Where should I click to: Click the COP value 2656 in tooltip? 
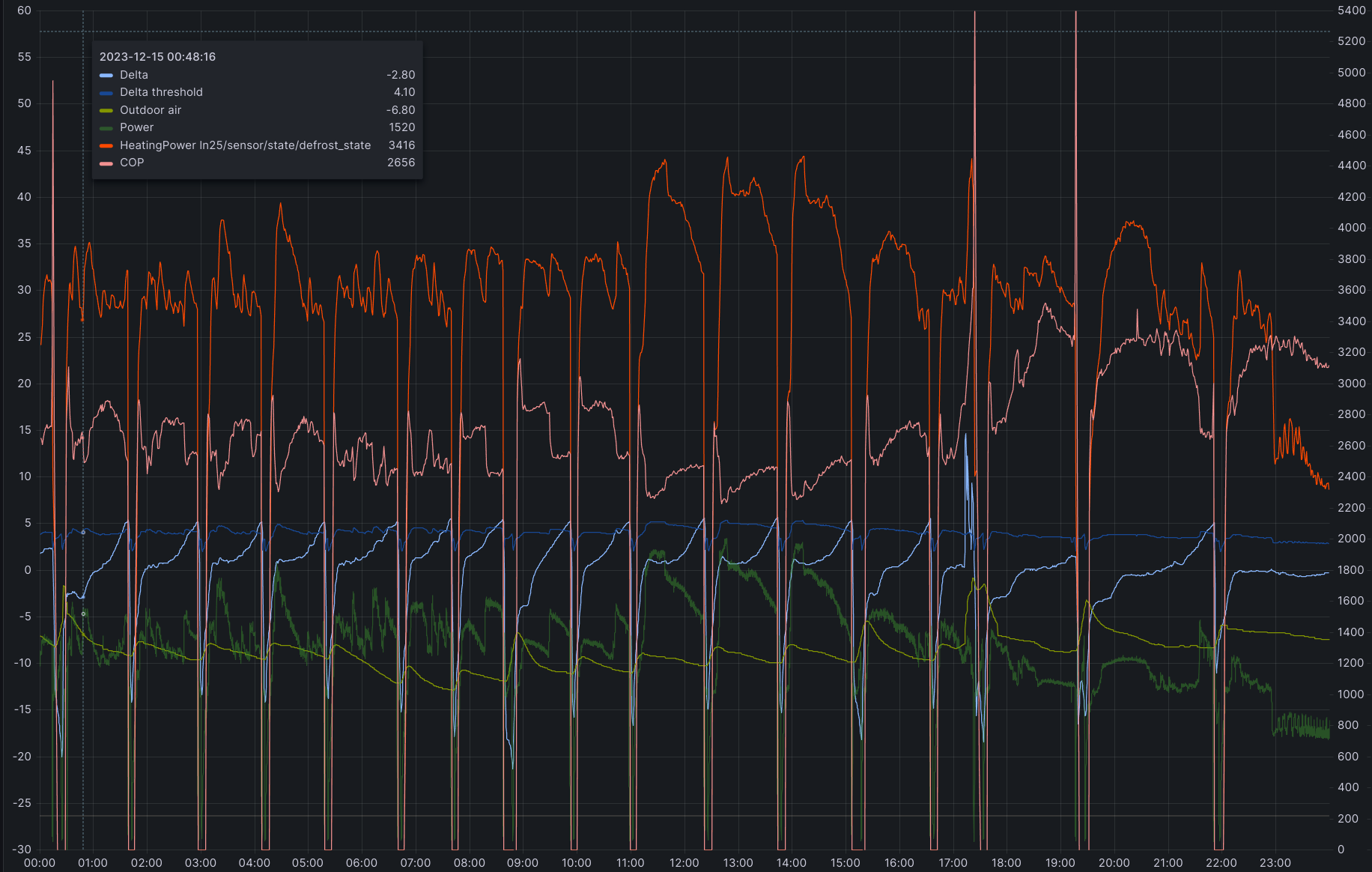(x=401, y=163)
